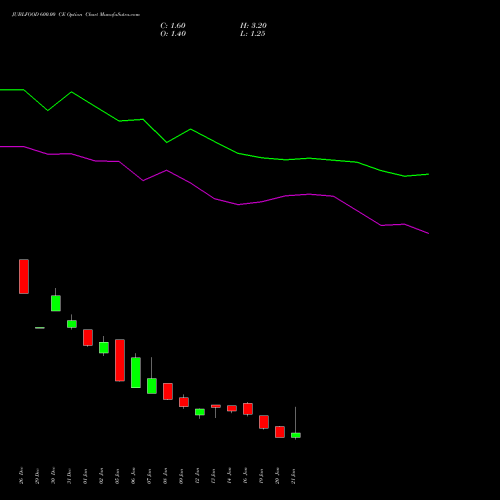Click the '08 Jan' date label

click(165, 476)
